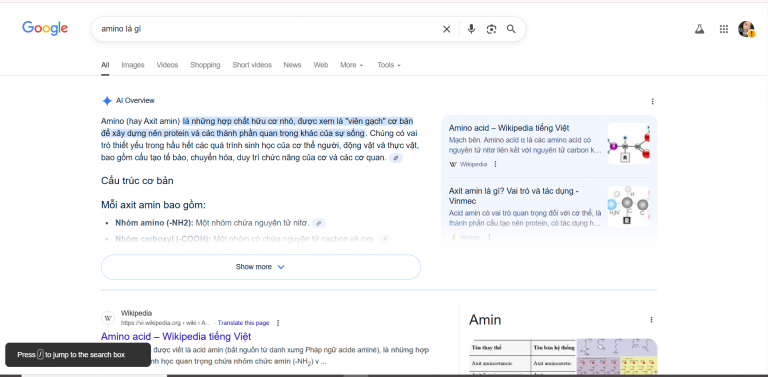Open Google Lens image search
This screenshot has width=768, height=377.
pos(491,29)
